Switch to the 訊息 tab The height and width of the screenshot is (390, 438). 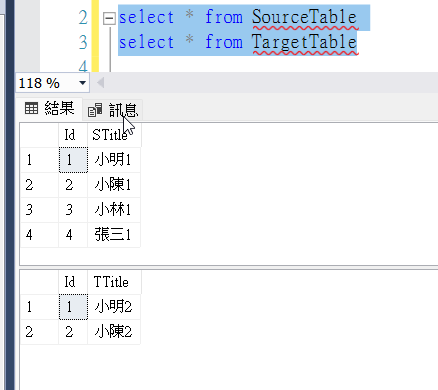(x=113, y=110)
